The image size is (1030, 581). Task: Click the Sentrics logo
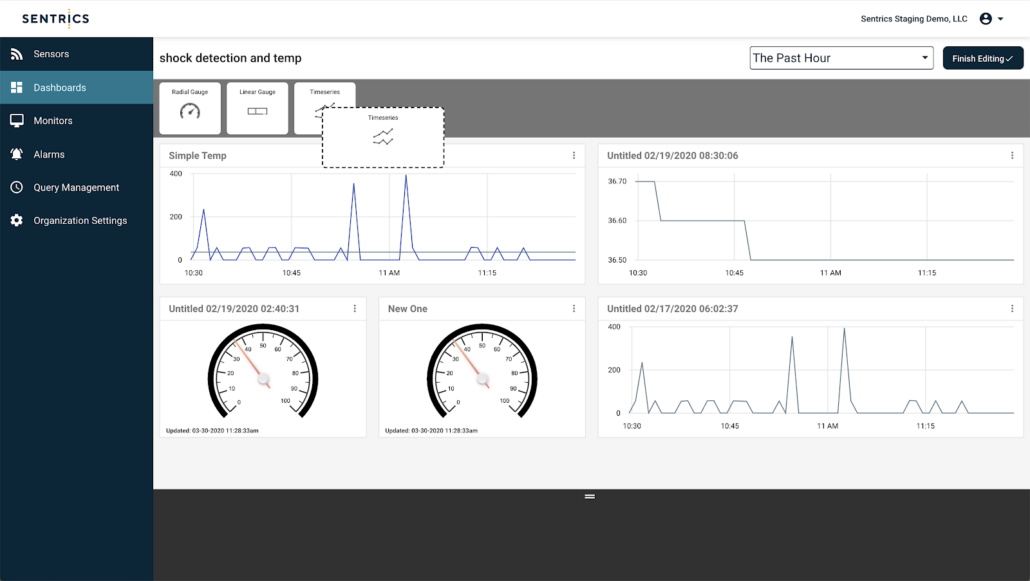[56, 18]
